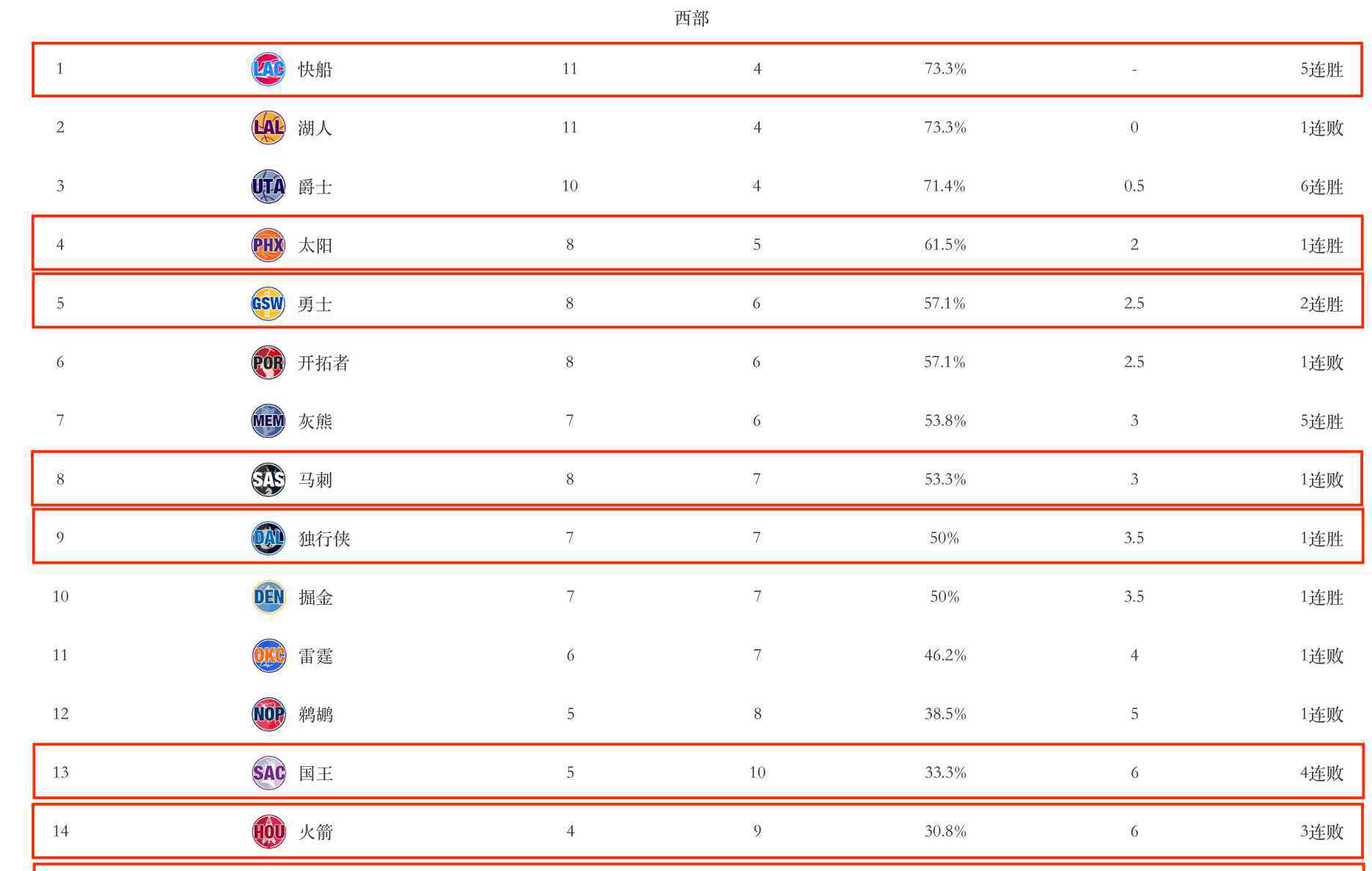Image resolution: width=1372 pixels, height=871 pixels.
Task: Click the POR Trail Blazers logo
Action: 268,362
